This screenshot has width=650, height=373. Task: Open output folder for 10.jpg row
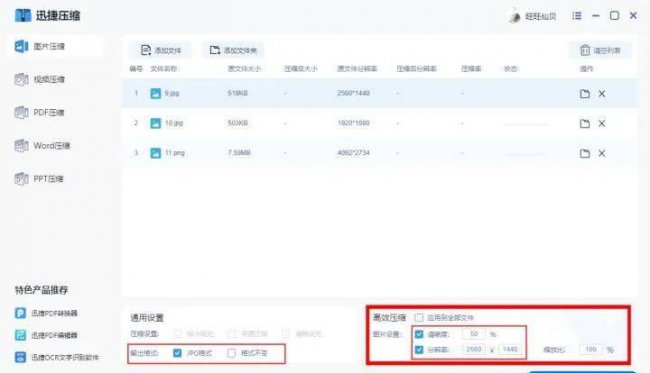coord(585,124)
